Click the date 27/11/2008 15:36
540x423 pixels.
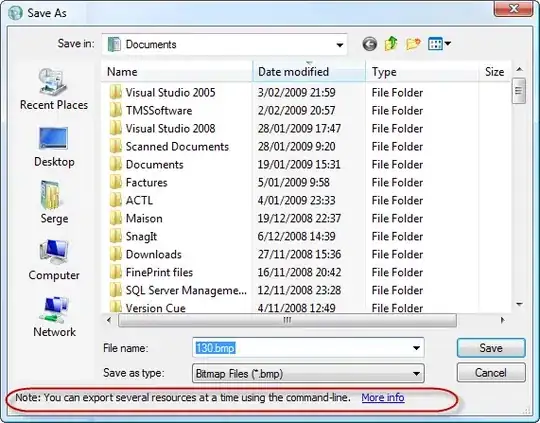[x=299, y=254]
